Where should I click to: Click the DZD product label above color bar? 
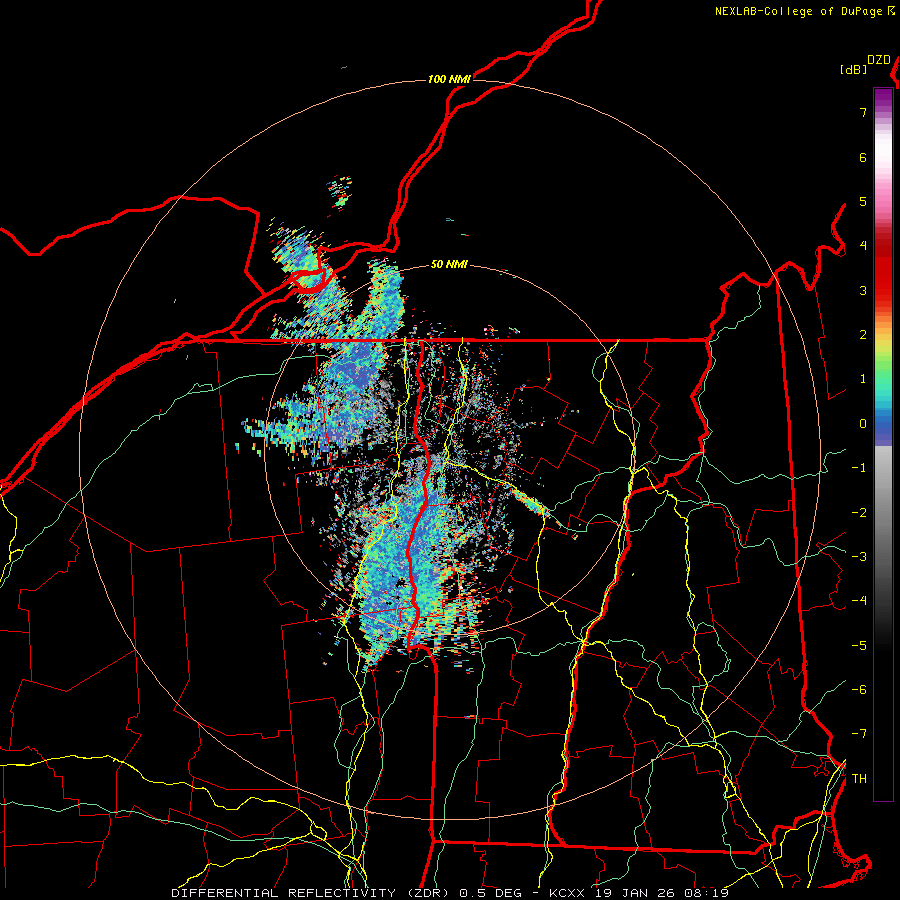pos(879,60)
